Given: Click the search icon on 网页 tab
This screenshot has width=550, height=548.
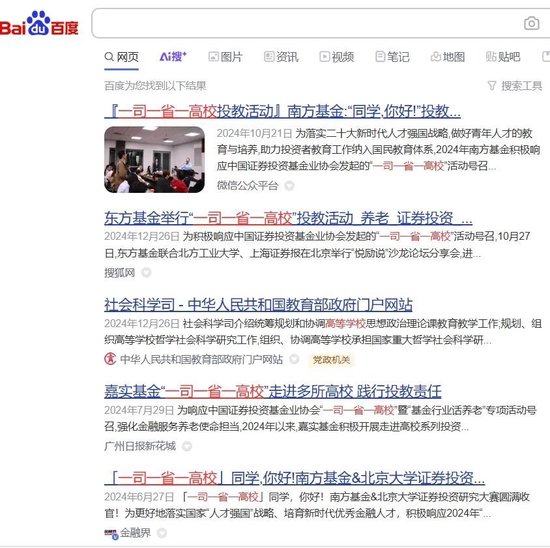Looking at the screenshot, I should [109, 56].
